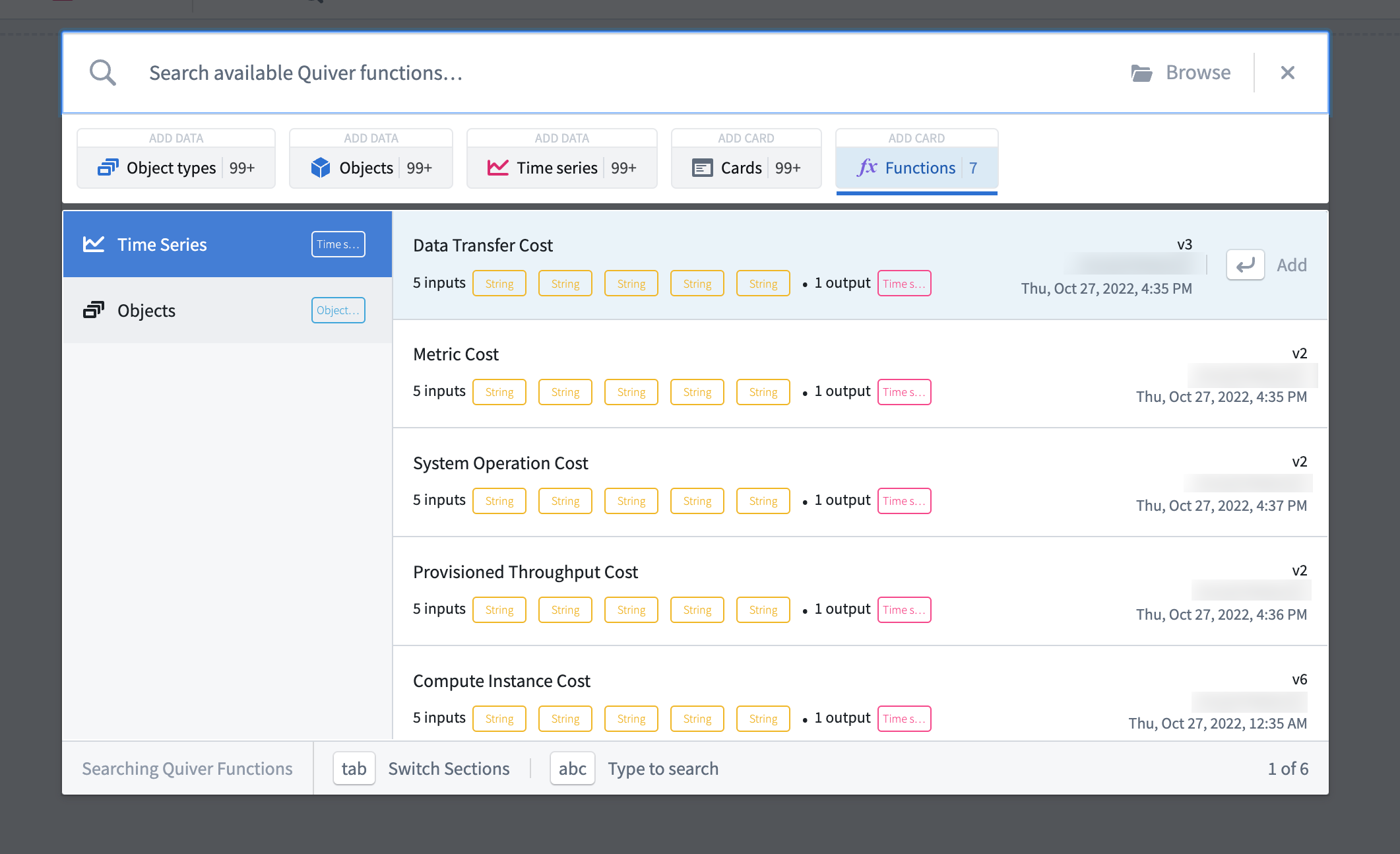Select the Objects stacked icon in sidebar

click(94, 310)
